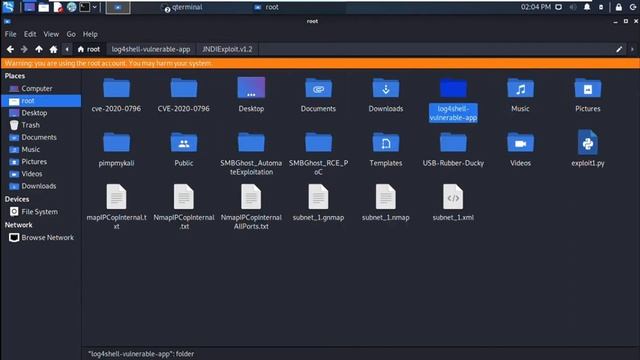Click the JNDIExploit.v1.2 path bar button
This screenshot has width=640, height=360.
(x=227, y=49)
